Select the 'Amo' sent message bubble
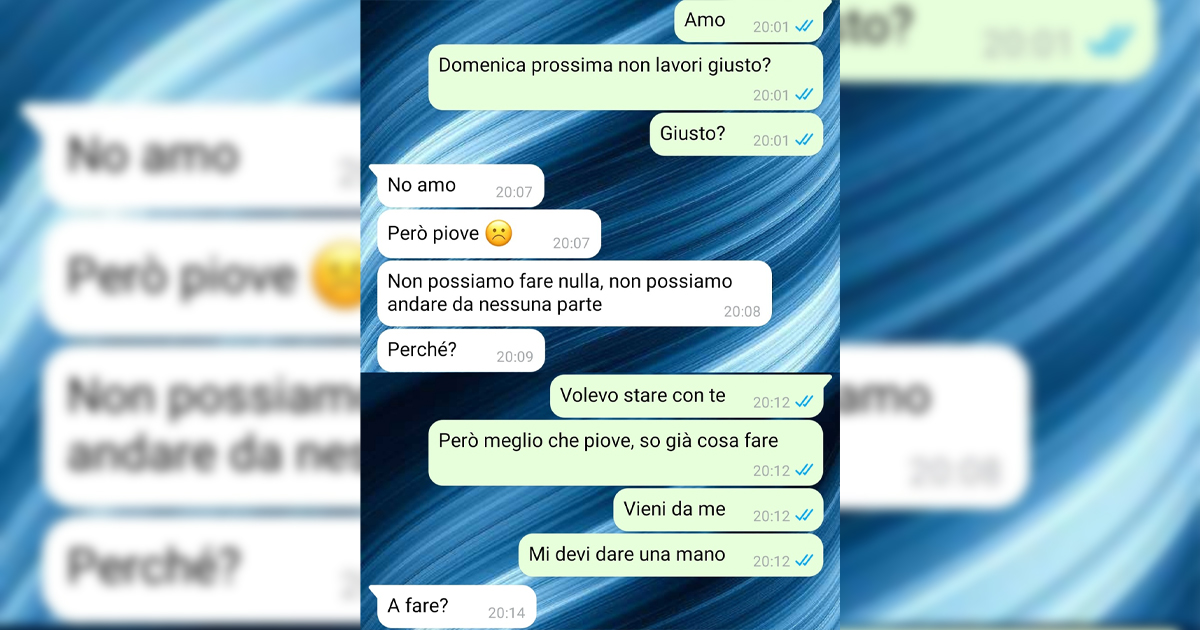 coord(750,21)
